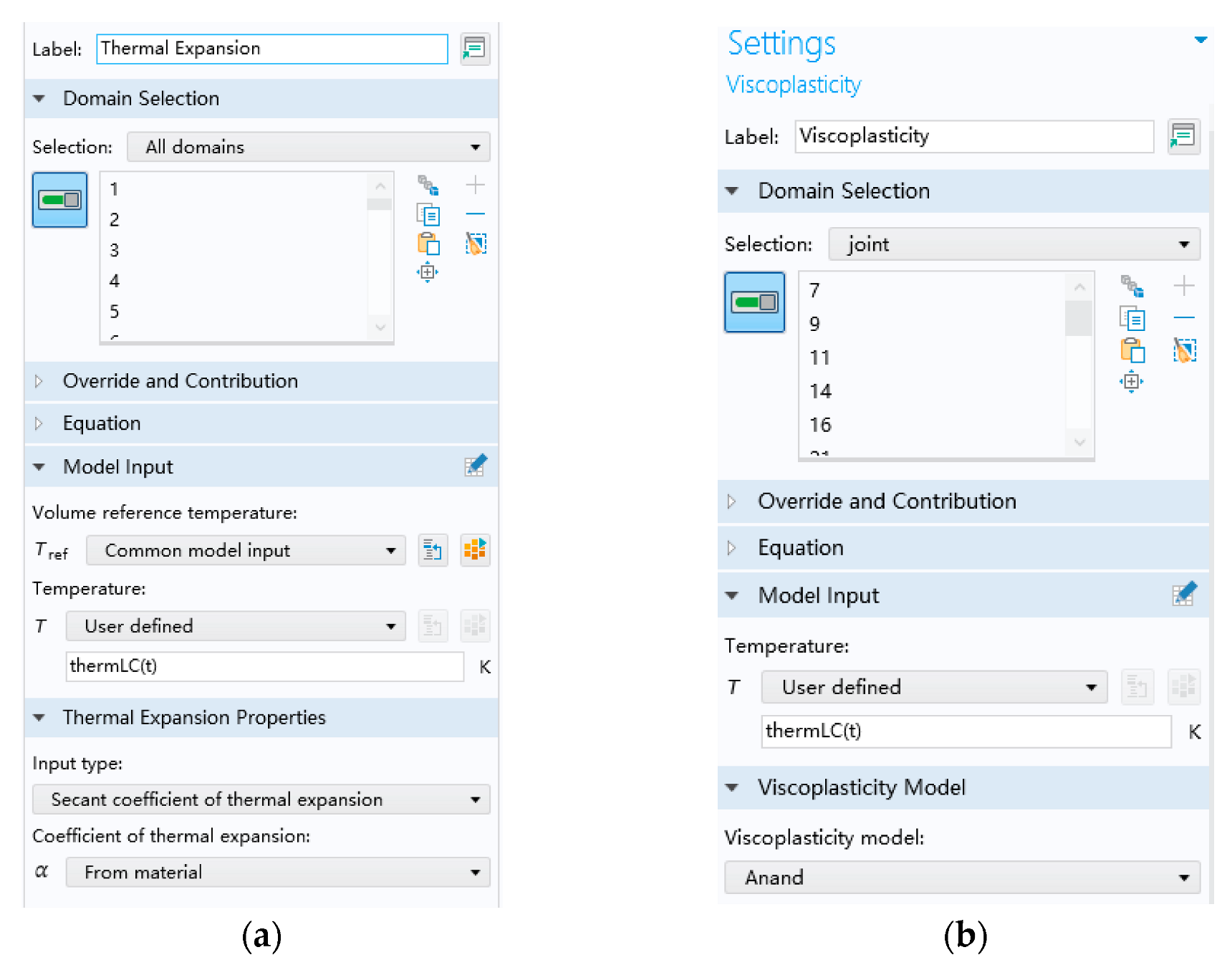Image resolution: width=1232 pixels, height=970 pixels.
Task: Click the create selection icon beside Thermal Expansion domain list
Action: pyautogui.click(x=428, y=186)
